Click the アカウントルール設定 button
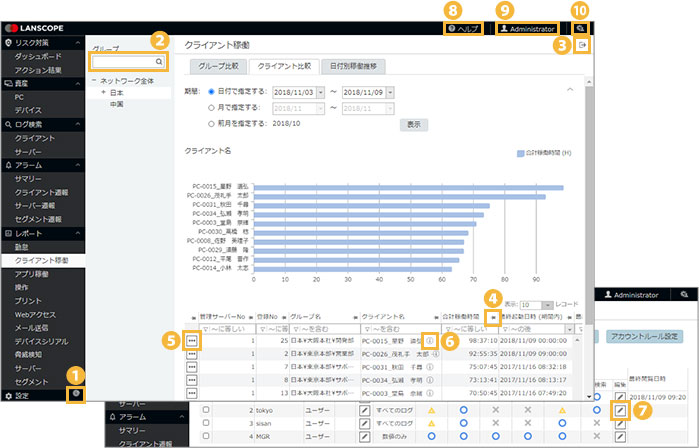This screenshot has width=699, height=448. (x=643, y=337)
